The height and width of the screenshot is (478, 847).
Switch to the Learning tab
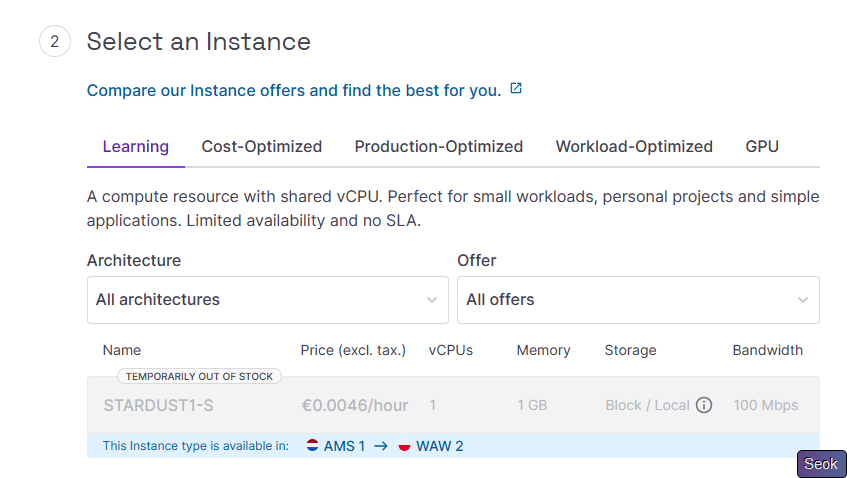(x=135, y=146)
